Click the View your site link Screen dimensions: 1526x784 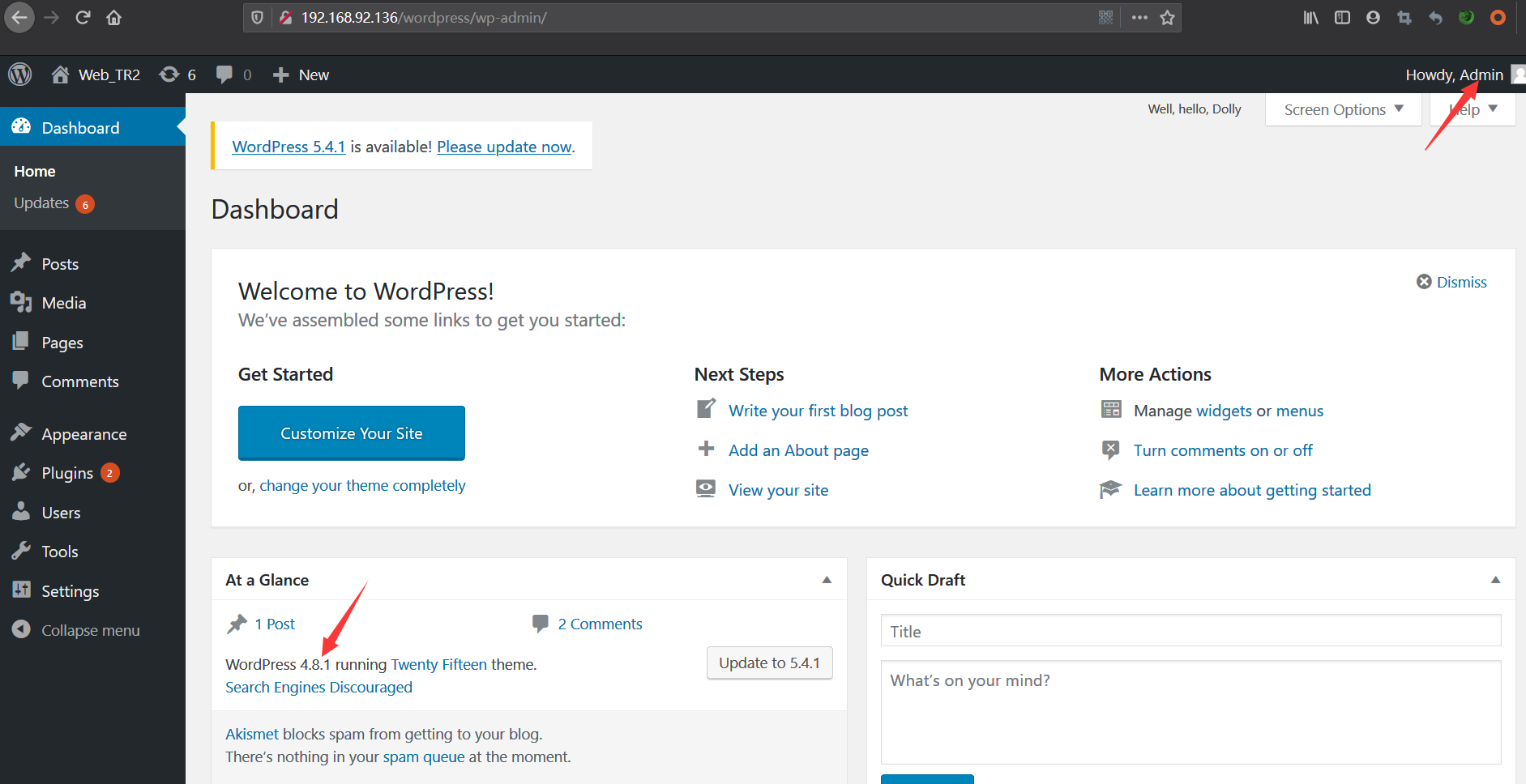(778, 490)
